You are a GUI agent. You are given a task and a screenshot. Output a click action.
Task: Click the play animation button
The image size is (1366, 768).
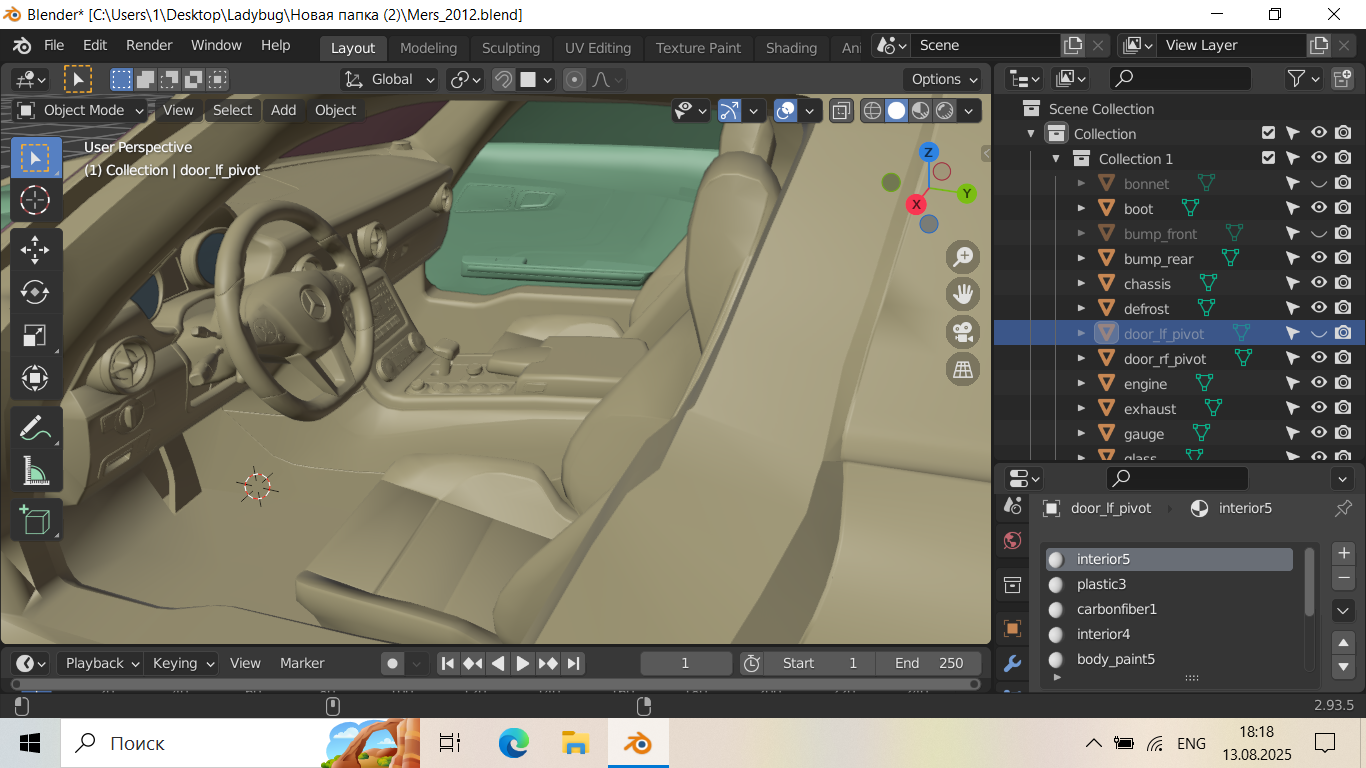[523, 663]
